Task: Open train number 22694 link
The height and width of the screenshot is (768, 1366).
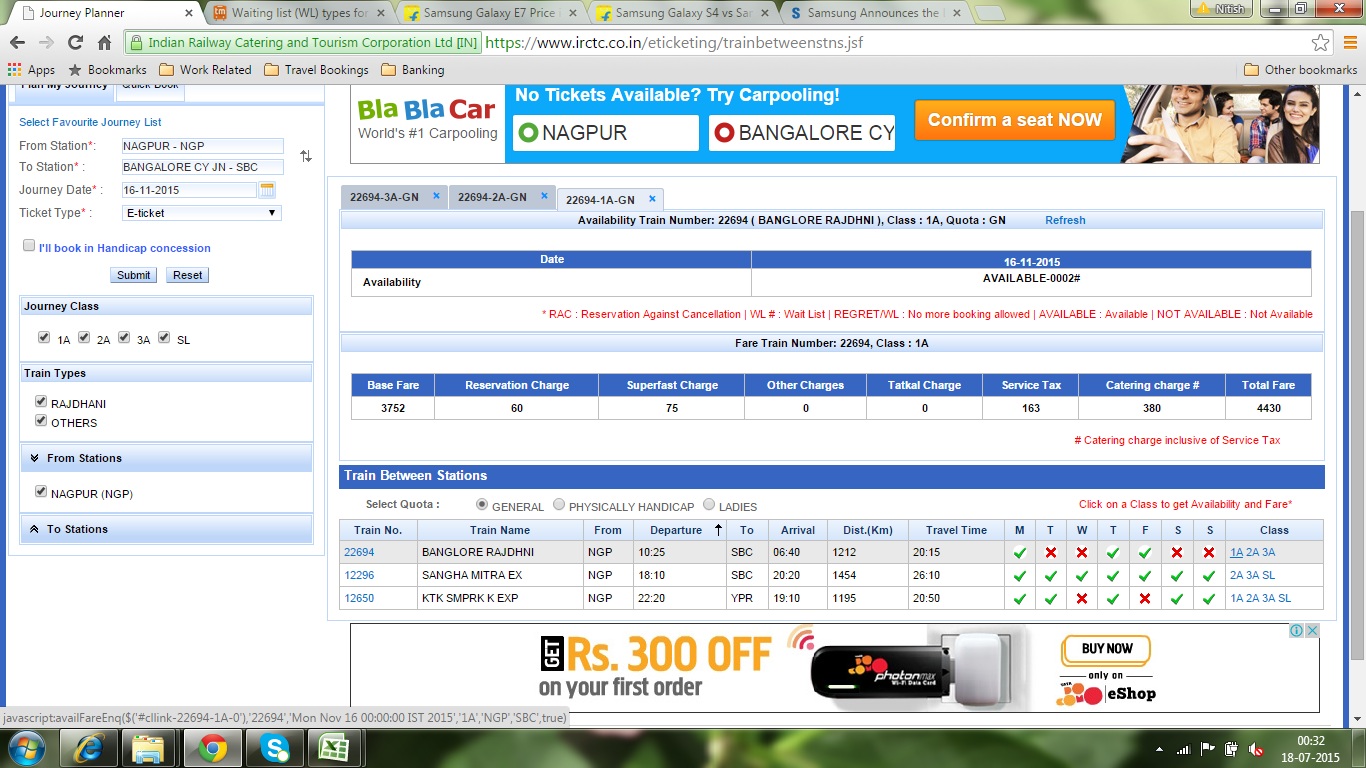Action: pos(359,552)
